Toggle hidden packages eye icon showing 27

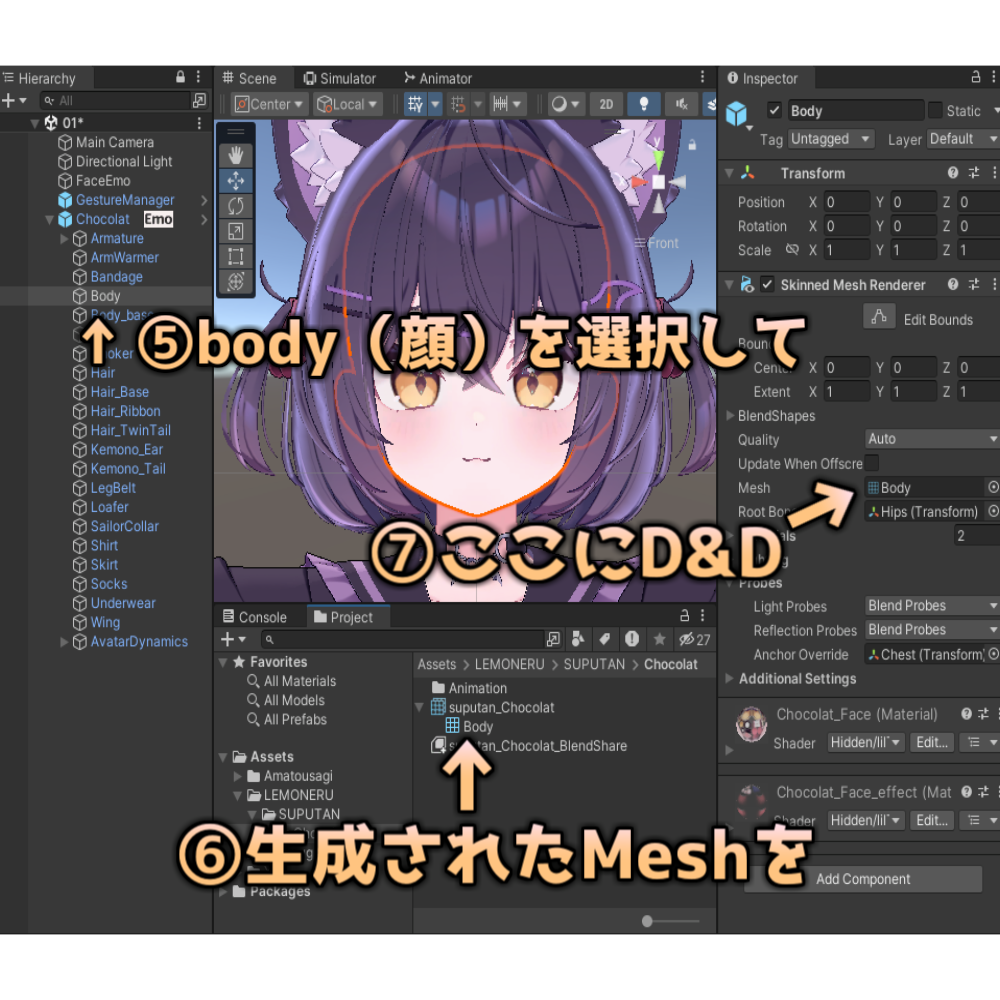(695, 639)
